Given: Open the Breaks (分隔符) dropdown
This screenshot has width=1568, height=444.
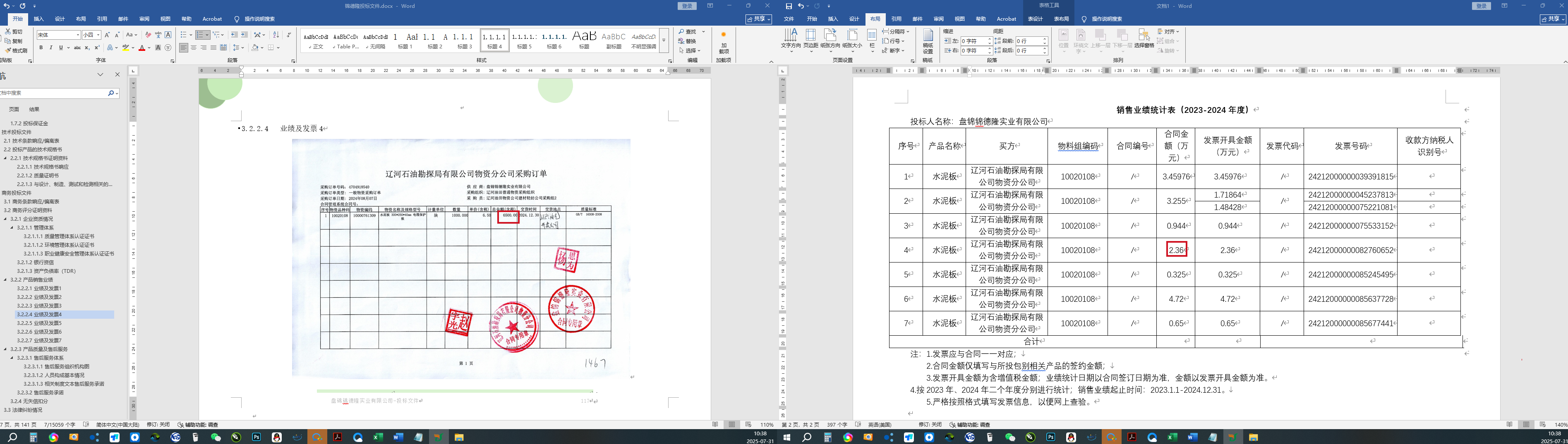Looking at the screenshot, I should (x=895, y=32).
